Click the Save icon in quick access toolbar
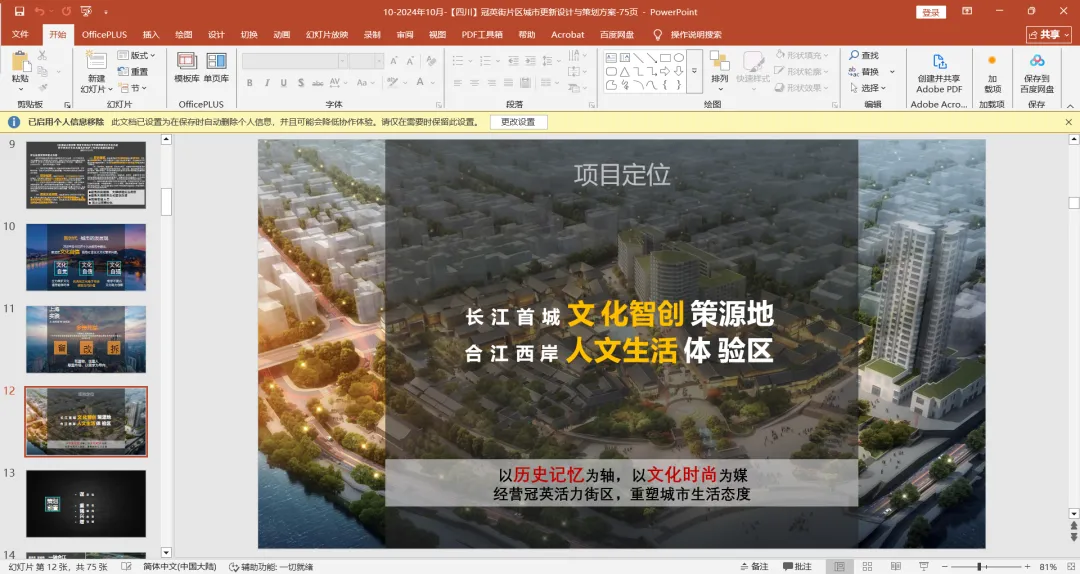The height and width of the screenshot is (574, 1080). 19,12
